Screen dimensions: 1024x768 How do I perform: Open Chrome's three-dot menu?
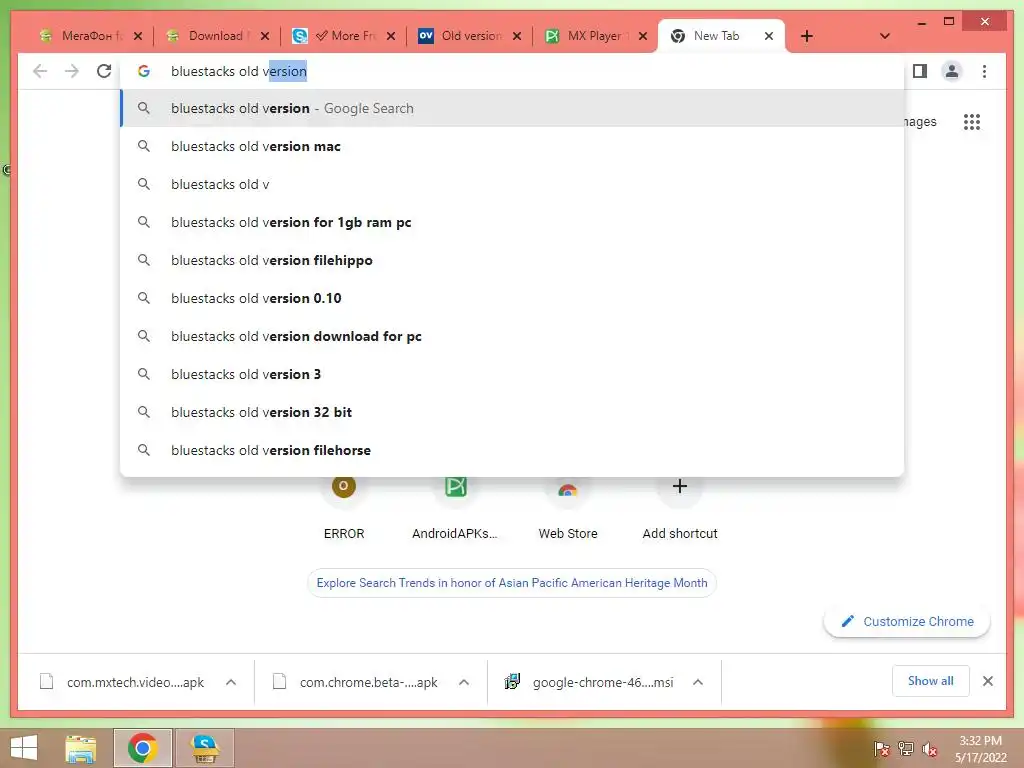coord(984,71)
